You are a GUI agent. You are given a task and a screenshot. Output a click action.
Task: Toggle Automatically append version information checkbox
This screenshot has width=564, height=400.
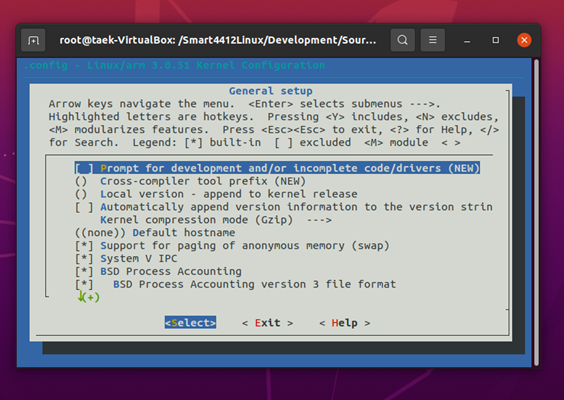pos(84,207)
